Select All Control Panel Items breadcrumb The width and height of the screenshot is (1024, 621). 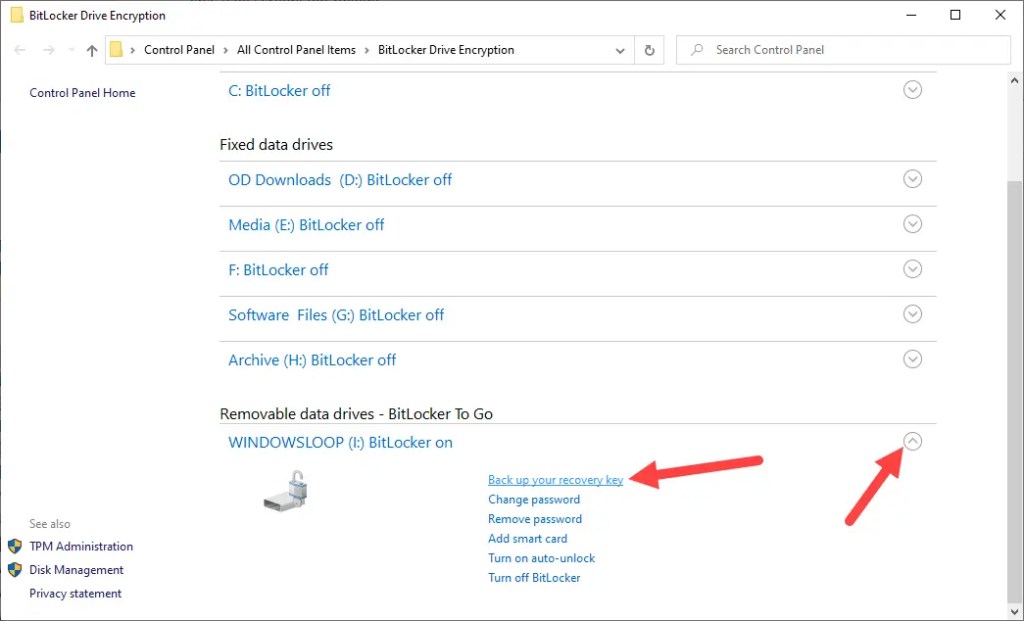(296, 50)
